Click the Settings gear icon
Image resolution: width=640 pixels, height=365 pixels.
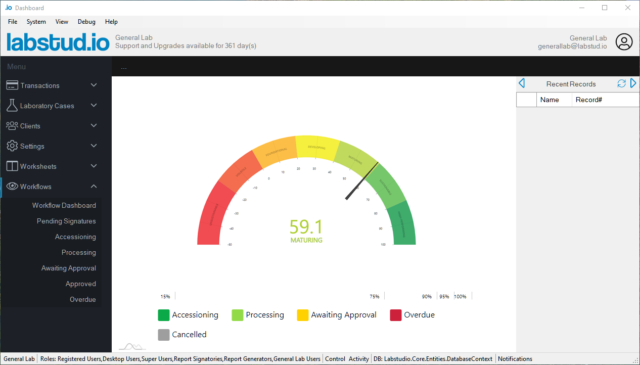[12, 146]
